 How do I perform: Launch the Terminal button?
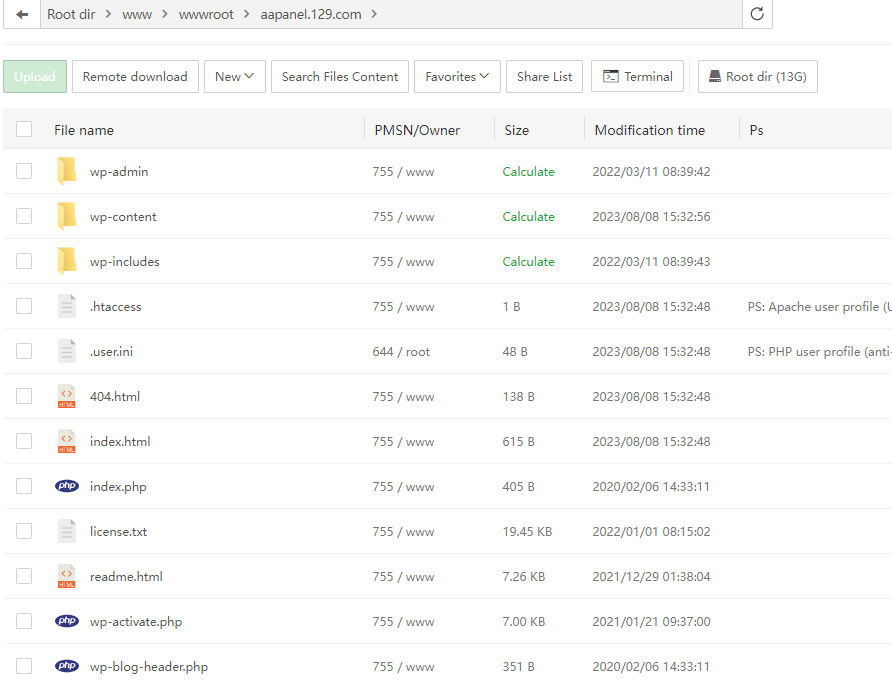pos(637,76)
